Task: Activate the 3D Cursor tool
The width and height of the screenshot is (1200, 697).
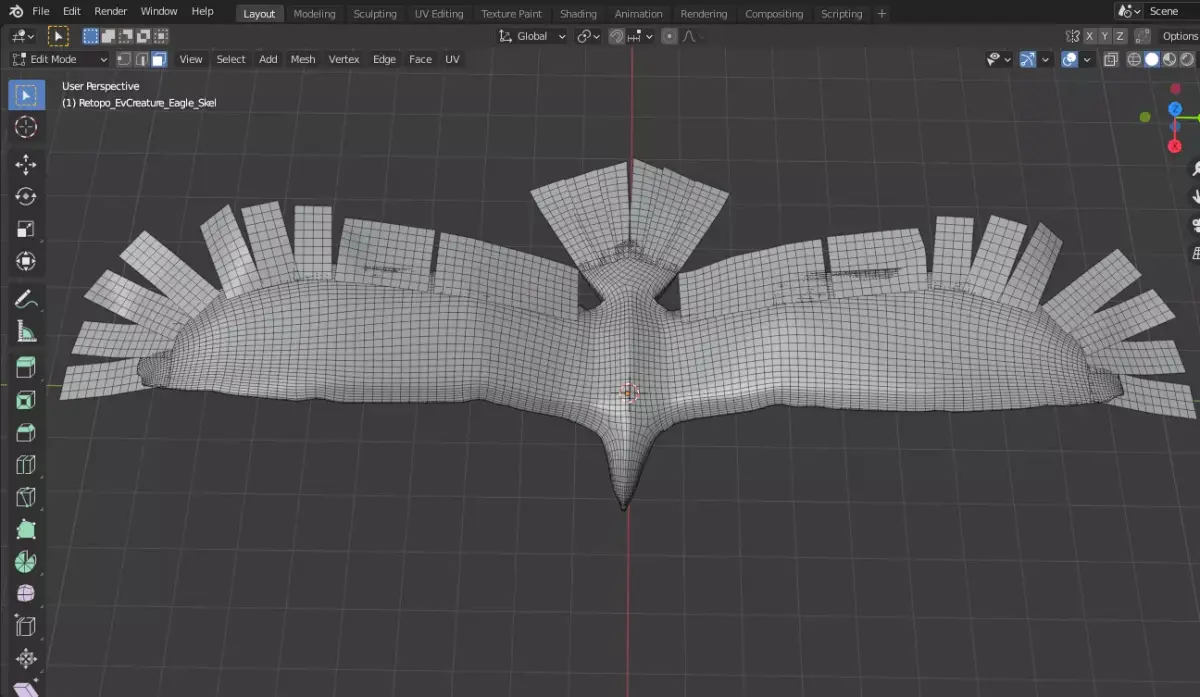Action: click(x=26, y=127)
